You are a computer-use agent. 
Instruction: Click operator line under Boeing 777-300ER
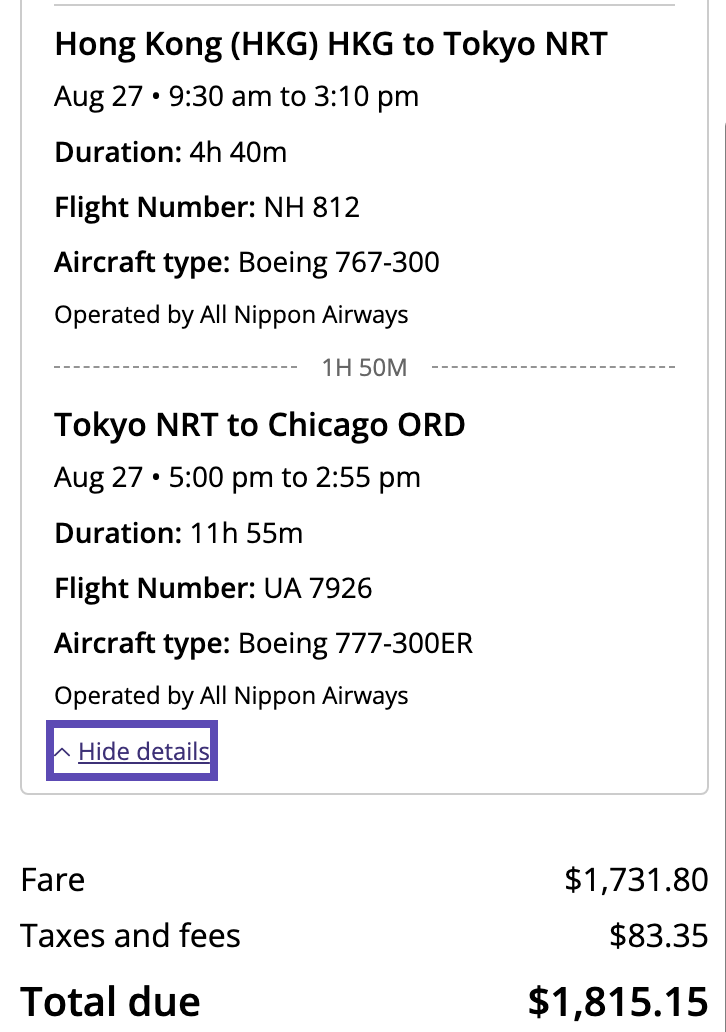coord(231,695)
